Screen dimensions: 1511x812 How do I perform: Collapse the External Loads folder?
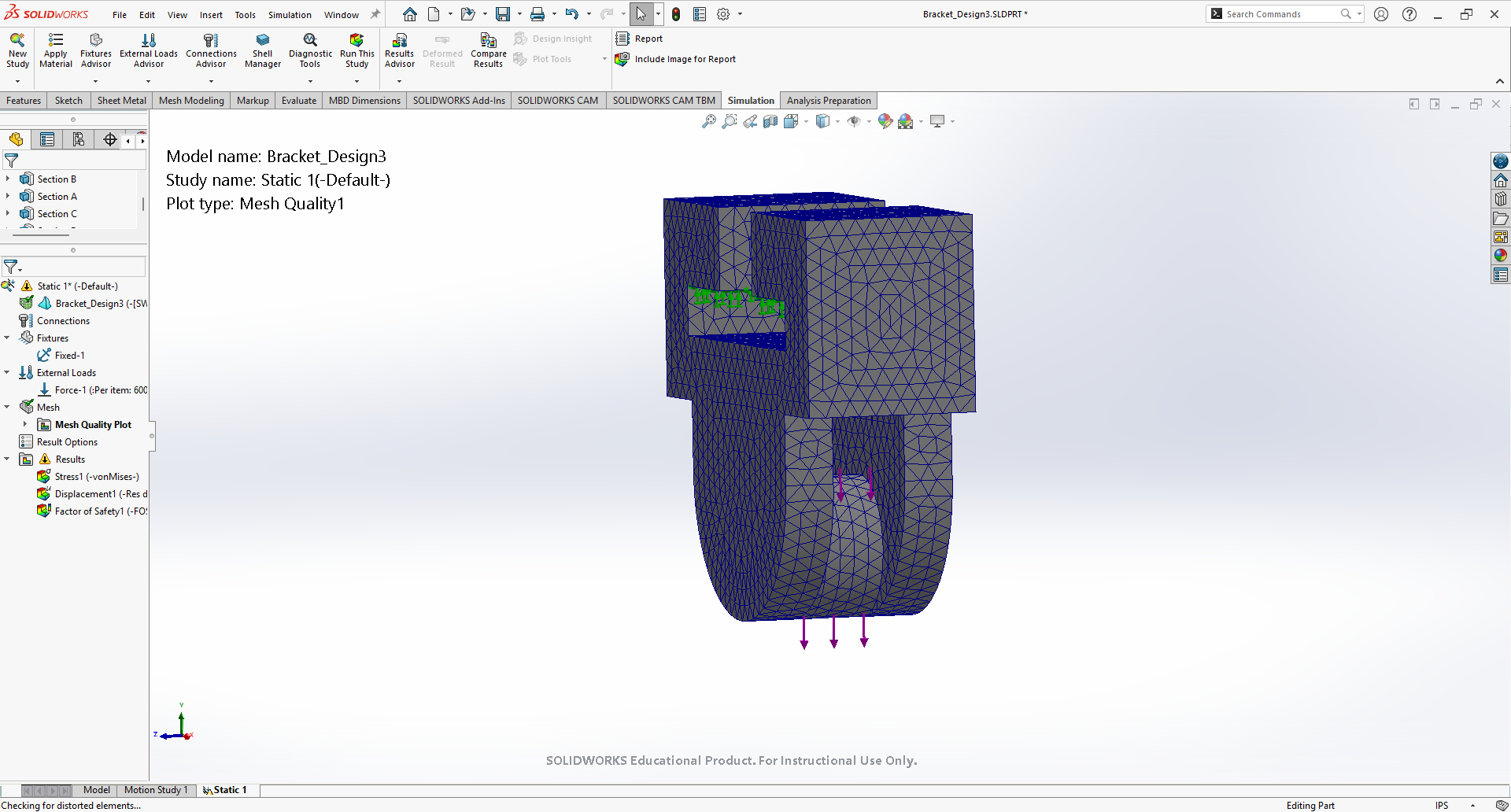tap(7, 372)
